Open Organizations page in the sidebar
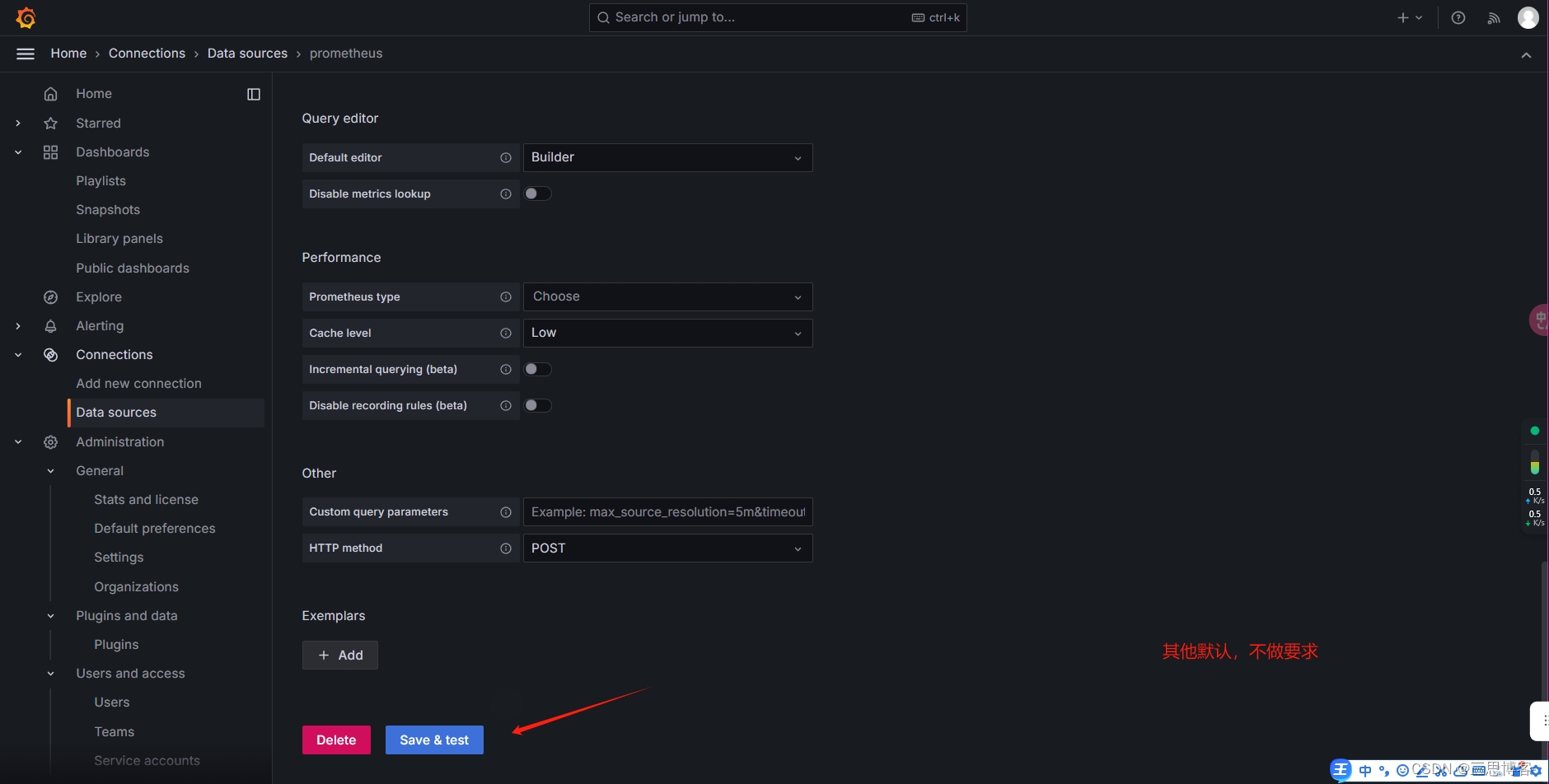 [x=136, y=587]
